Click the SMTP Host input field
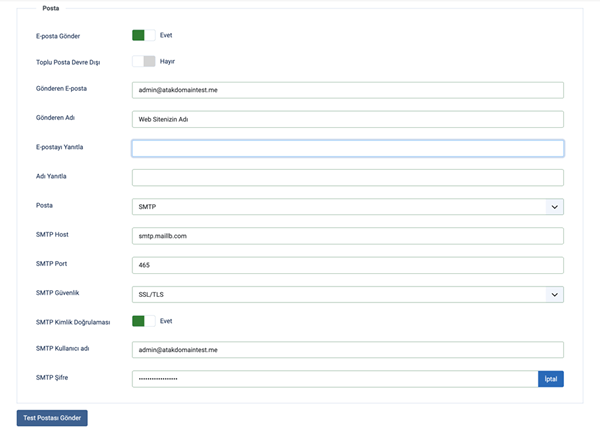Image resolution: width=600 pixels, height=429 pixels. point(347,236)
